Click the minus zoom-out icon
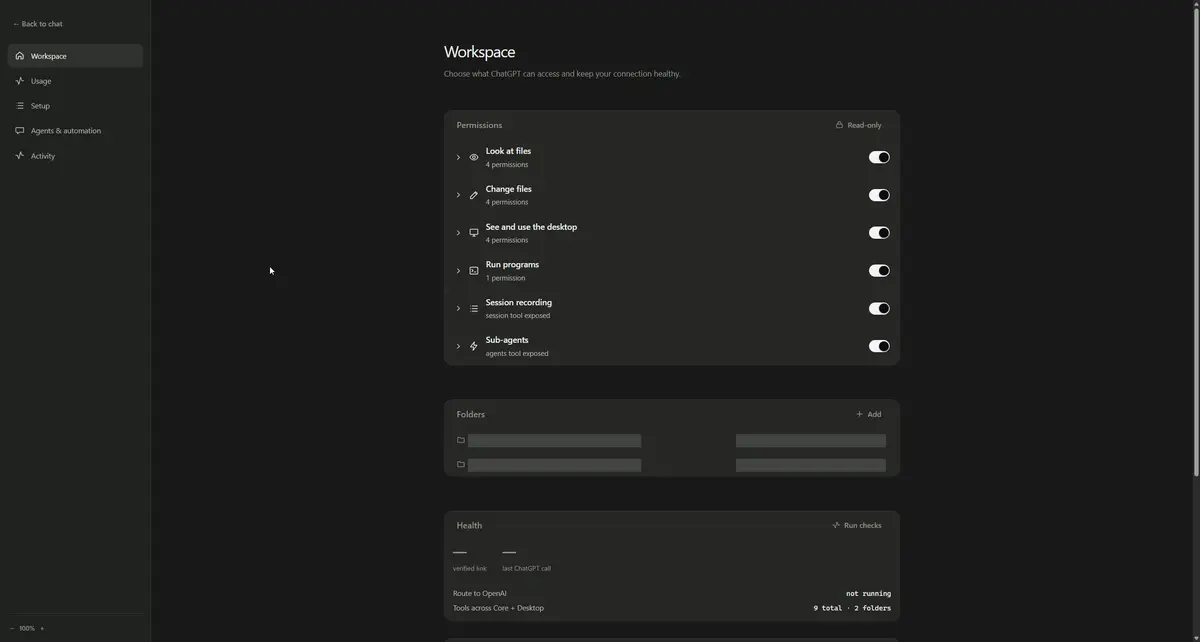The image size is (1200, 642). coord(12,628)
